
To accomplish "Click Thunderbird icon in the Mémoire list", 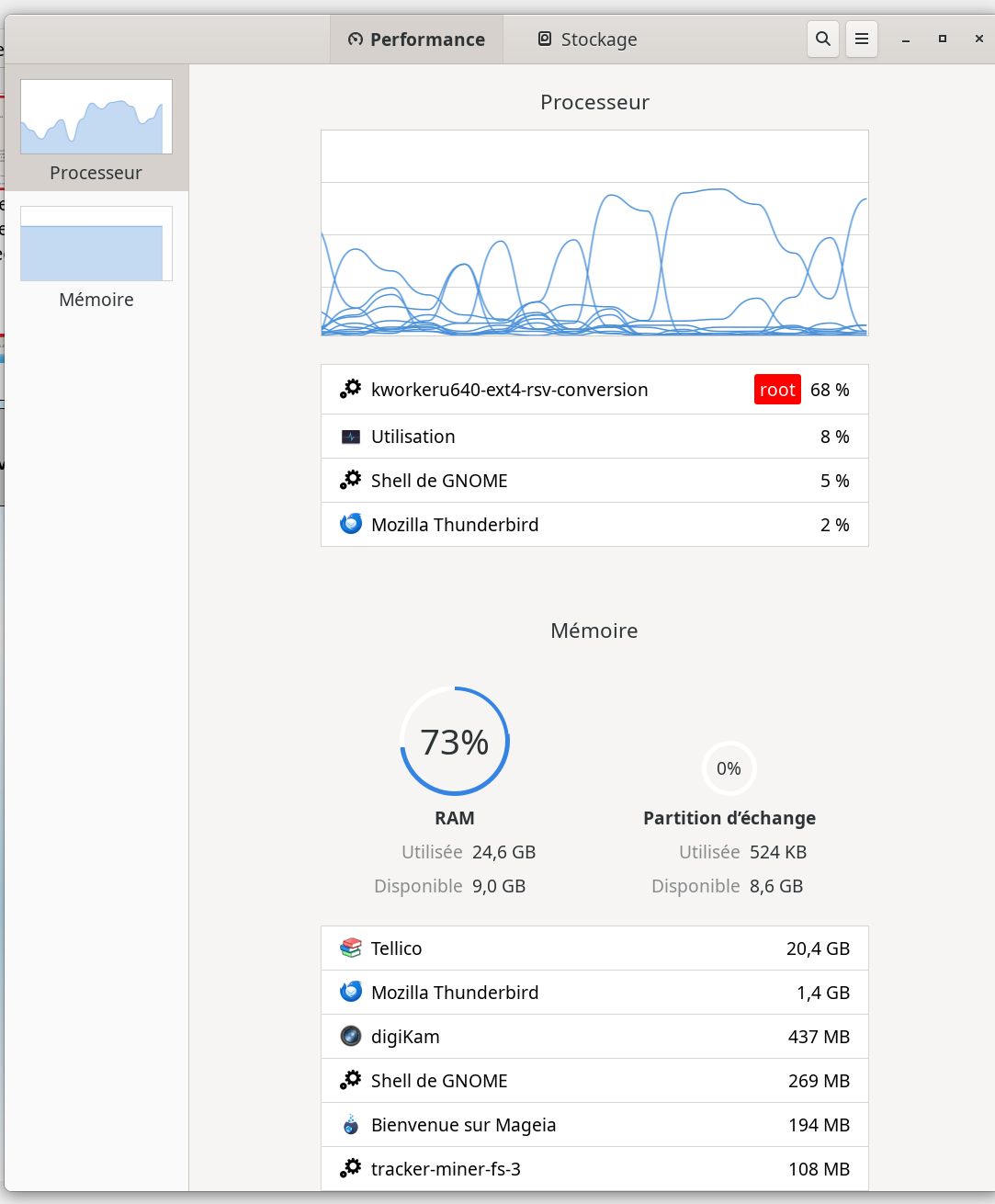I will 351,992.
